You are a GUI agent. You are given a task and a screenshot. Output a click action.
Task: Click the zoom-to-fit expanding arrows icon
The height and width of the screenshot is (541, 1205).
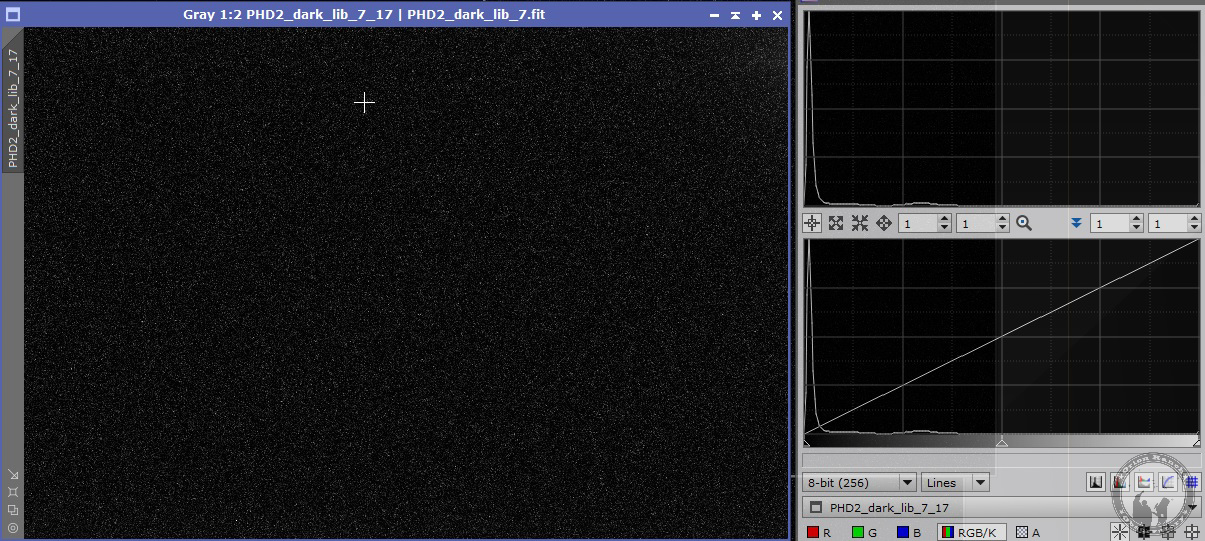[x=836, y=224]
